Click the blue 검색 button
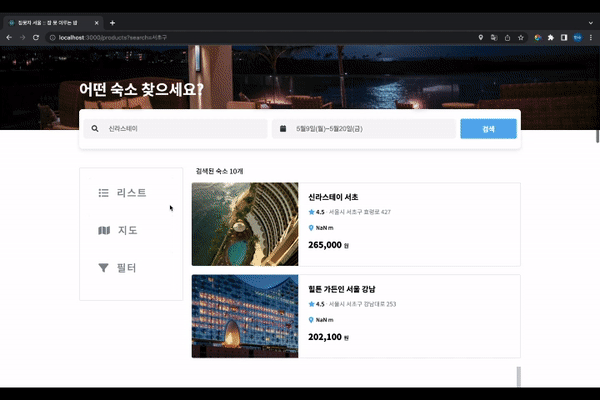The image size is (600, 400). [488, 129]
